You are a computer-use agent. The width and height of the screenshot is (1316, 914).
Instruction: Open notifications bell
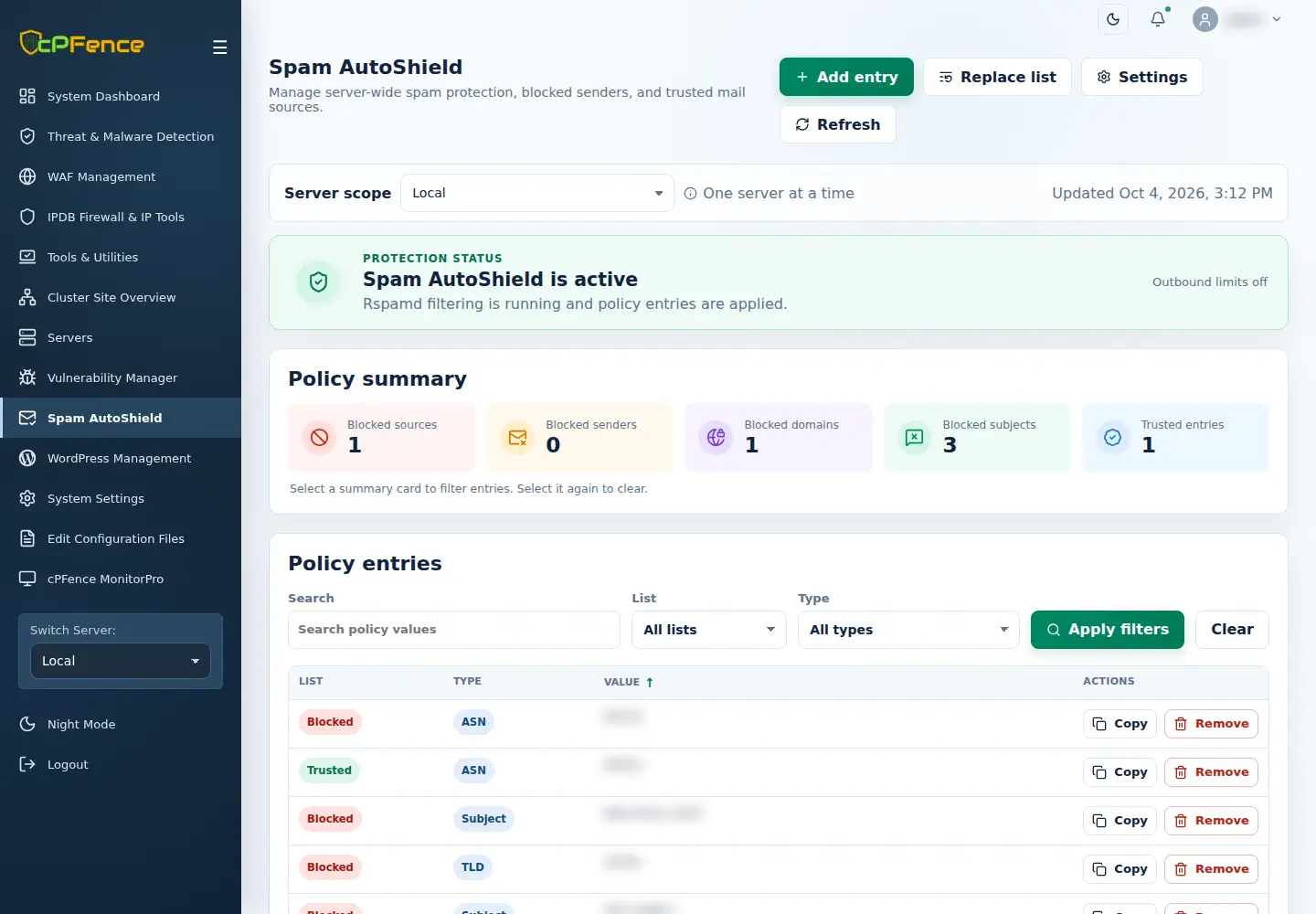tap(1158, 19)
